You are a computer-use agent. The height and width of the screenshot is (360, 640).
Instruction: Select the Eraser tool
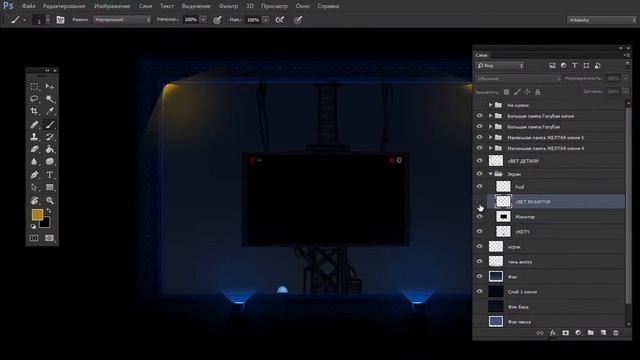coord(34,149)
